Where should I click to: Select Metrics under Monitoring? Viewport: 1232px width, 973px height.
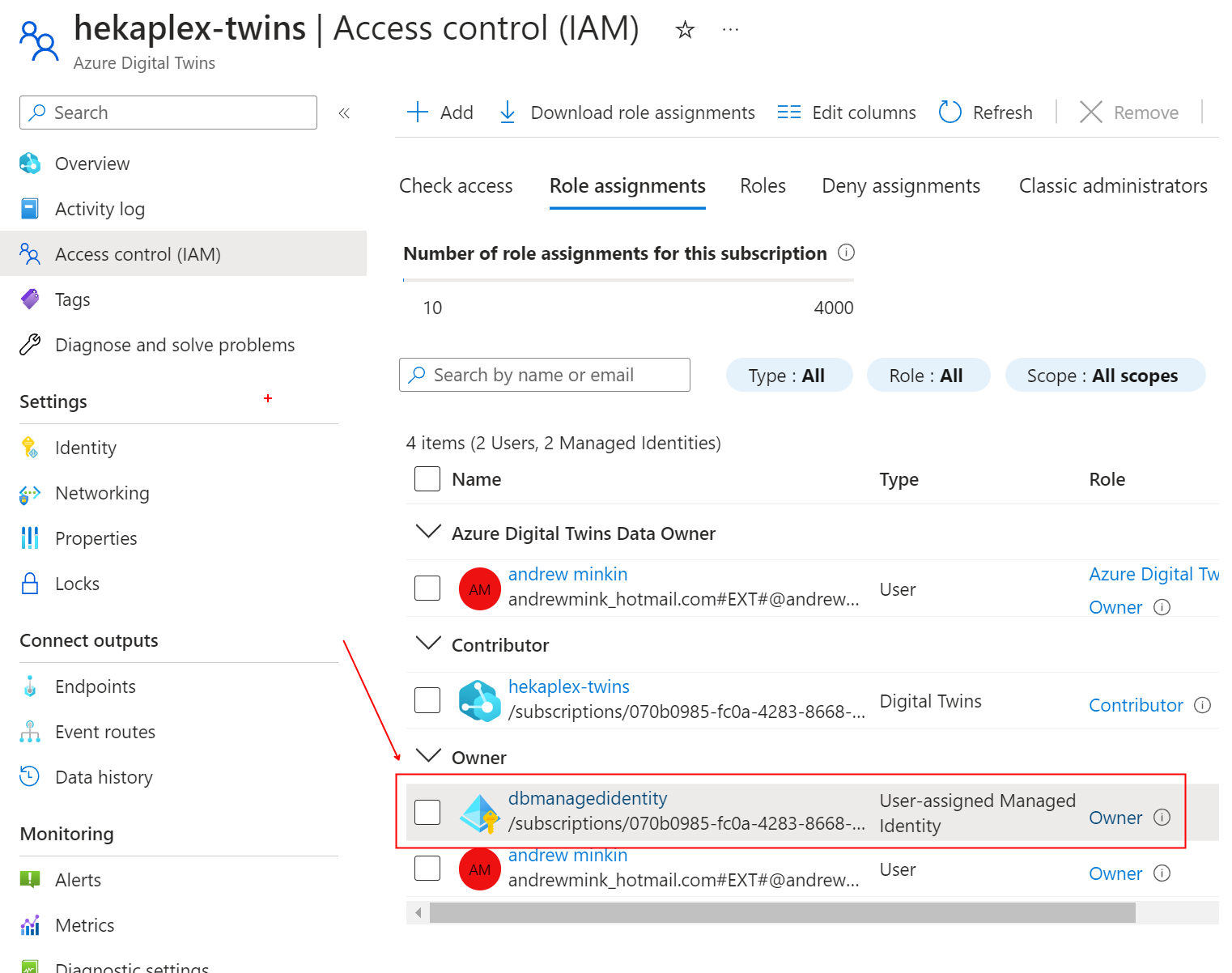(x=84, y=924)
